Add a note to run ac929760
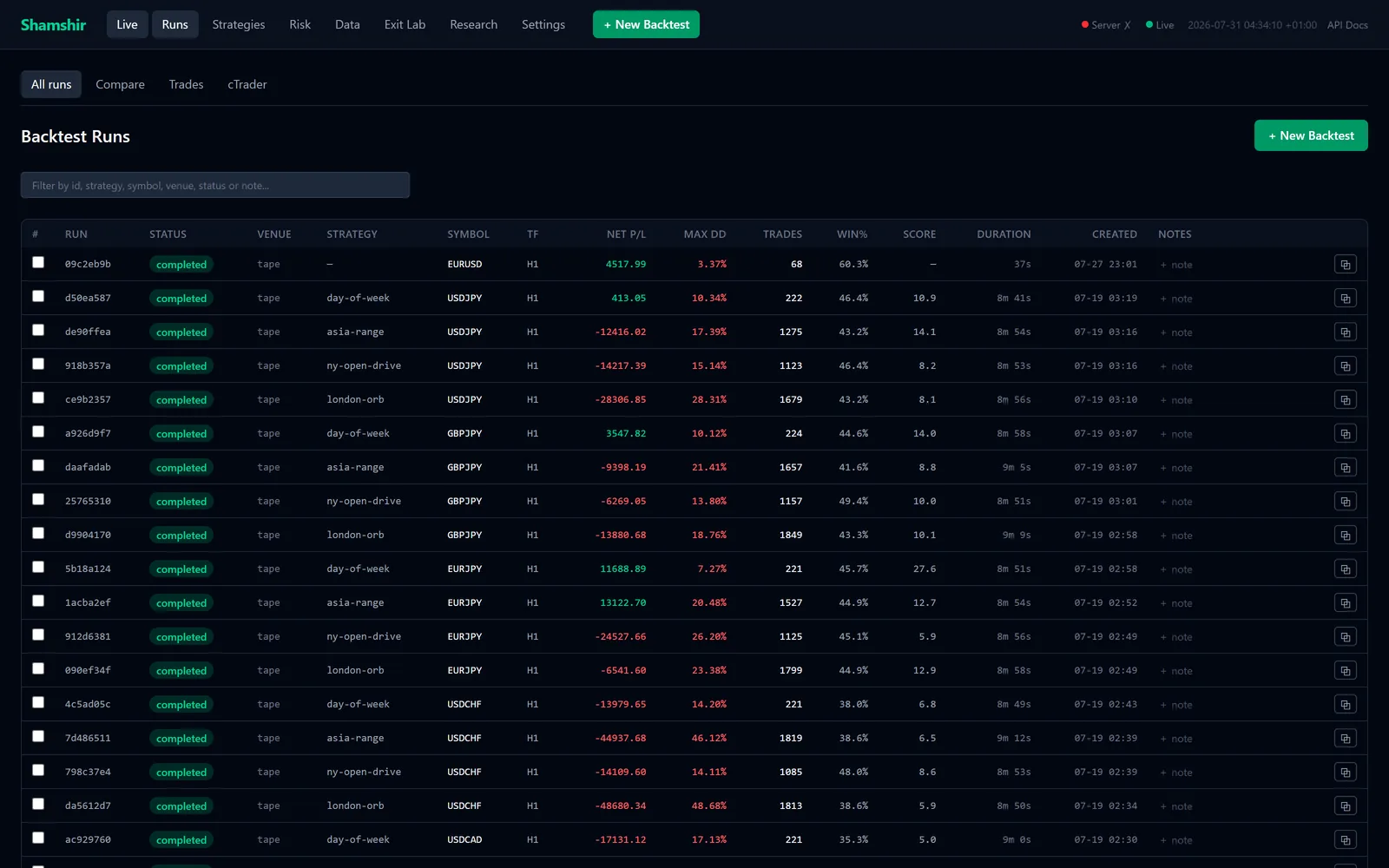 tap(1176, 840)
